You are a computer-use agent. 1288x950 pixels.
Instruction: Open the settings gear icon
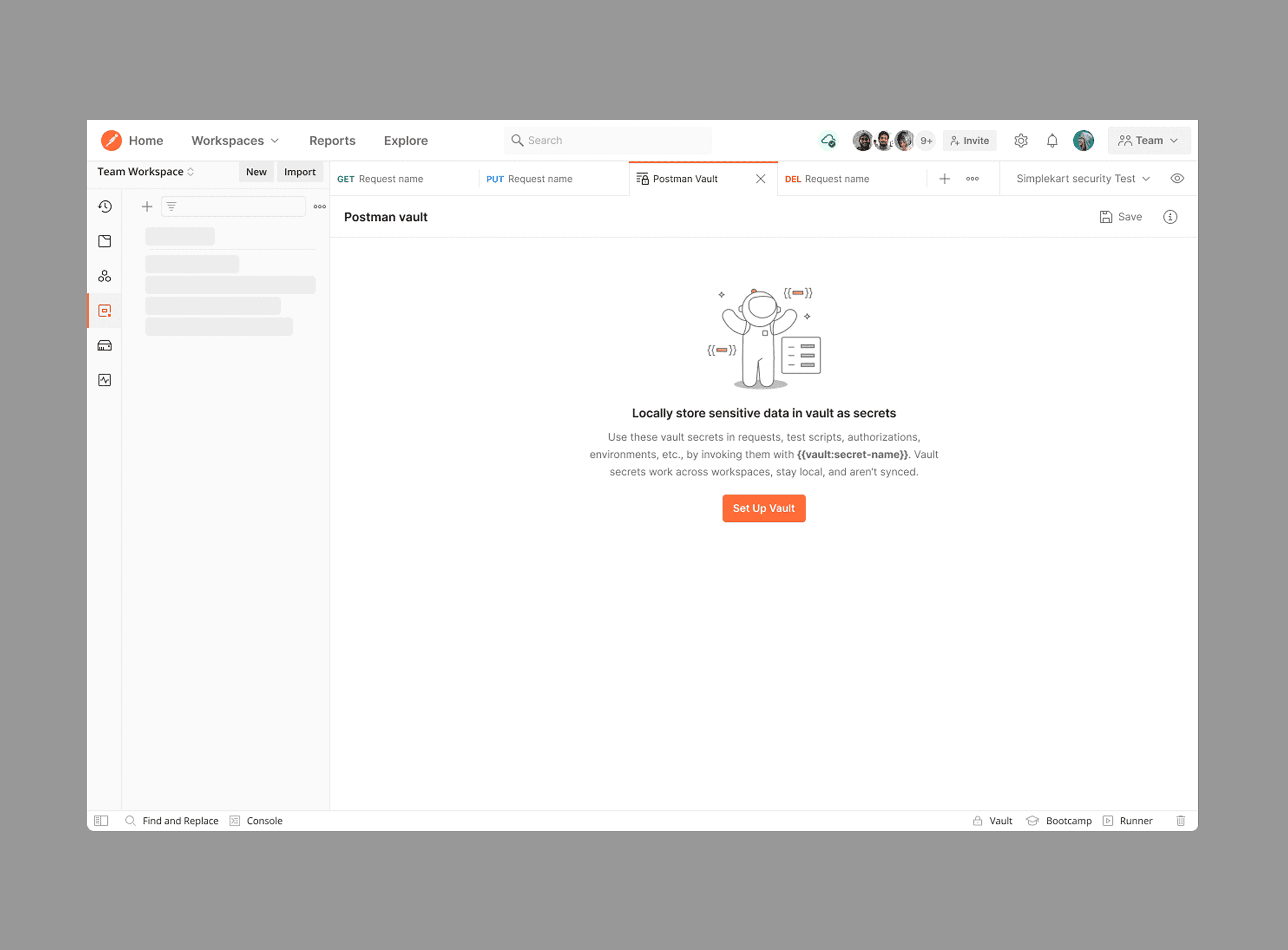pos(1021,140)
